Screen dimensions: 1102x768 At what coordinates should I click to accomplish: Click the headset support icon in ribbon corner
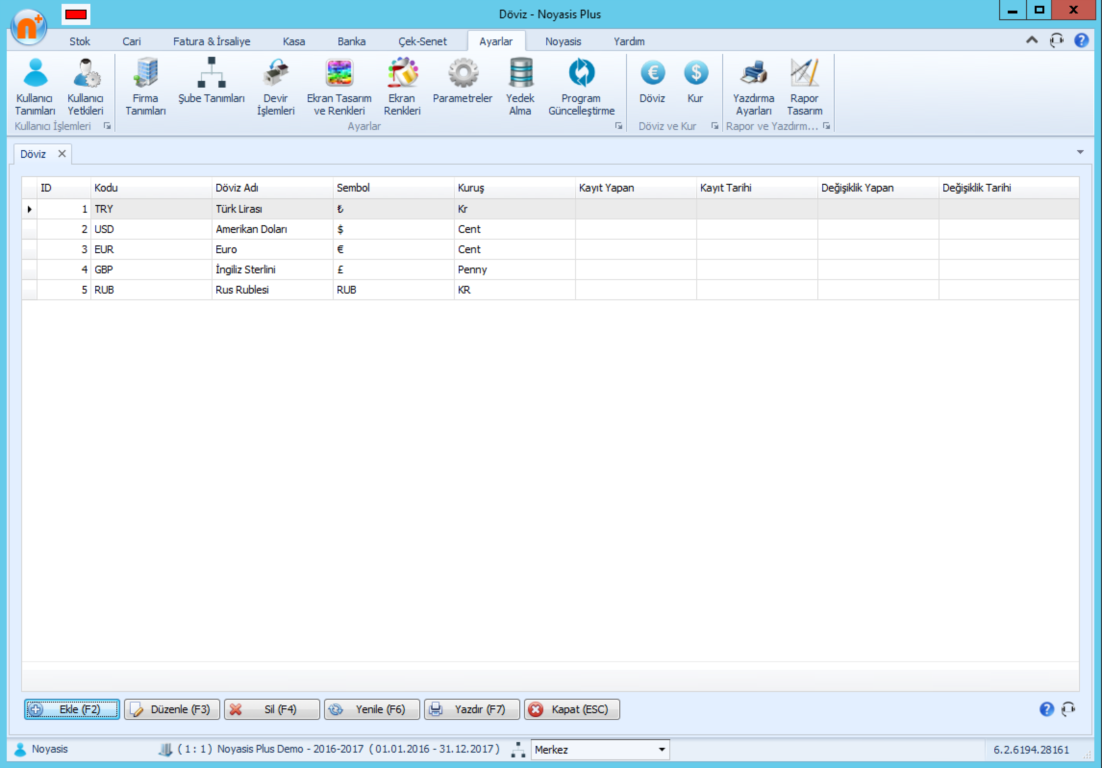point(1056,41)
